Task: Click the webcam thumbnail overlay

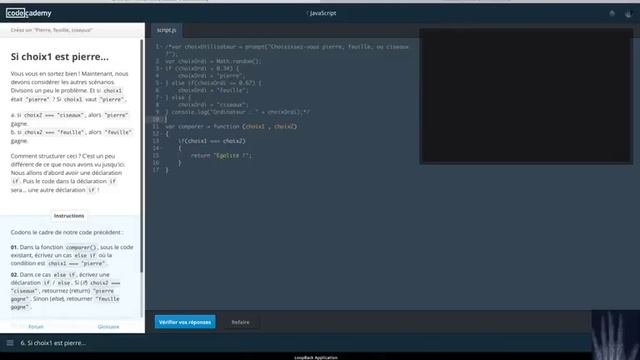Action: 616,335
